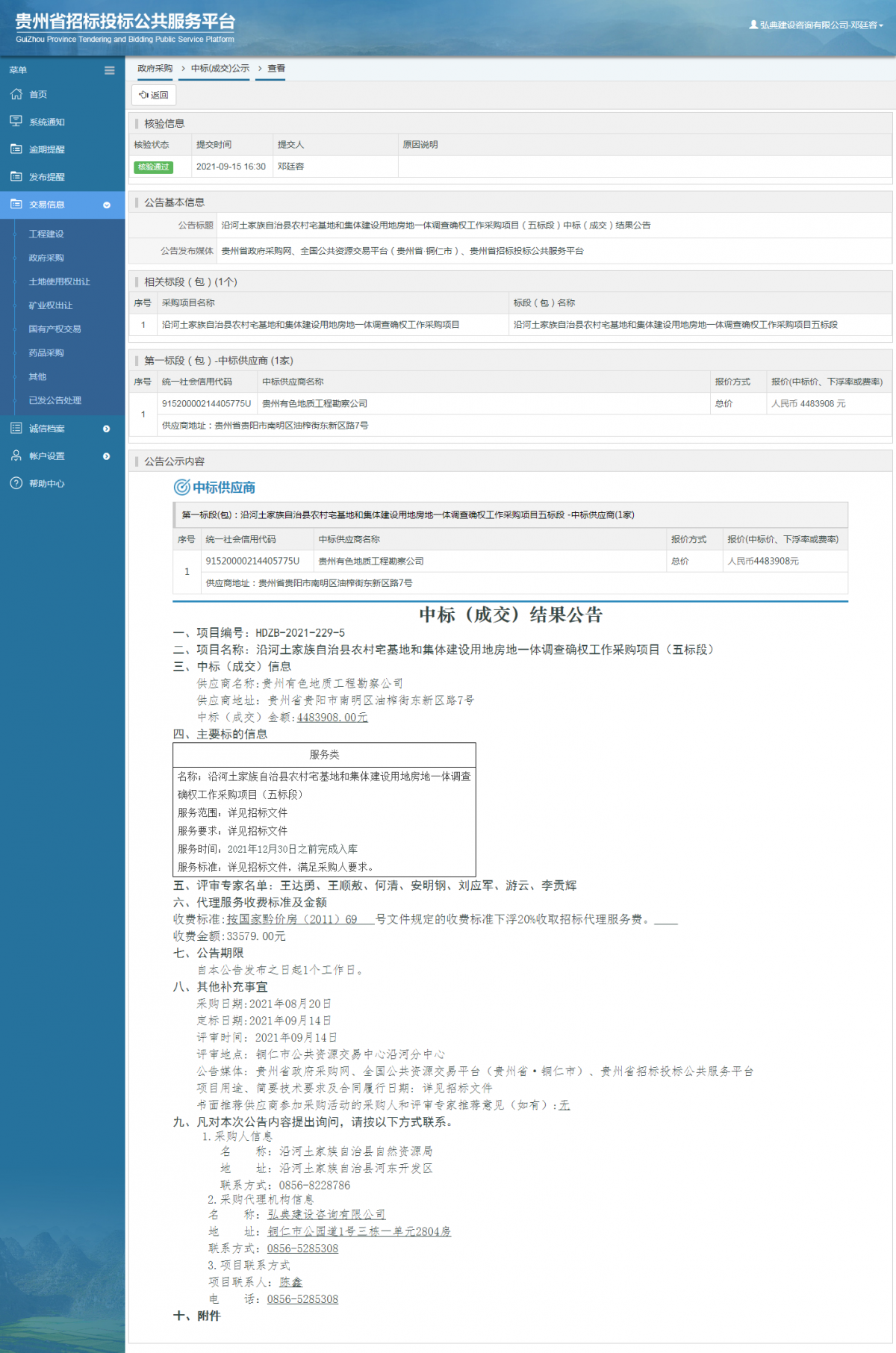896x1353 pixels.
Task: Expand the 诚信档案 menu arrow
Action: tap(107, 429)
